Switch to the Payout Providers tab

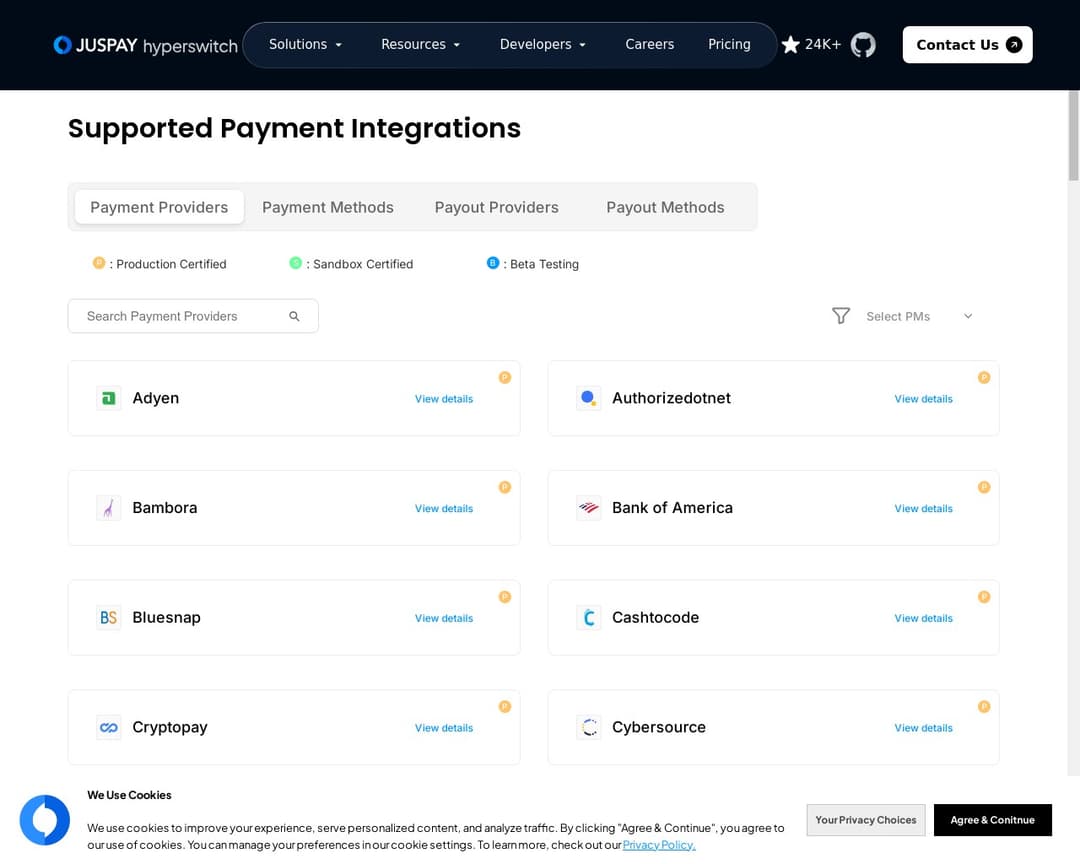(x=497, y=207)
